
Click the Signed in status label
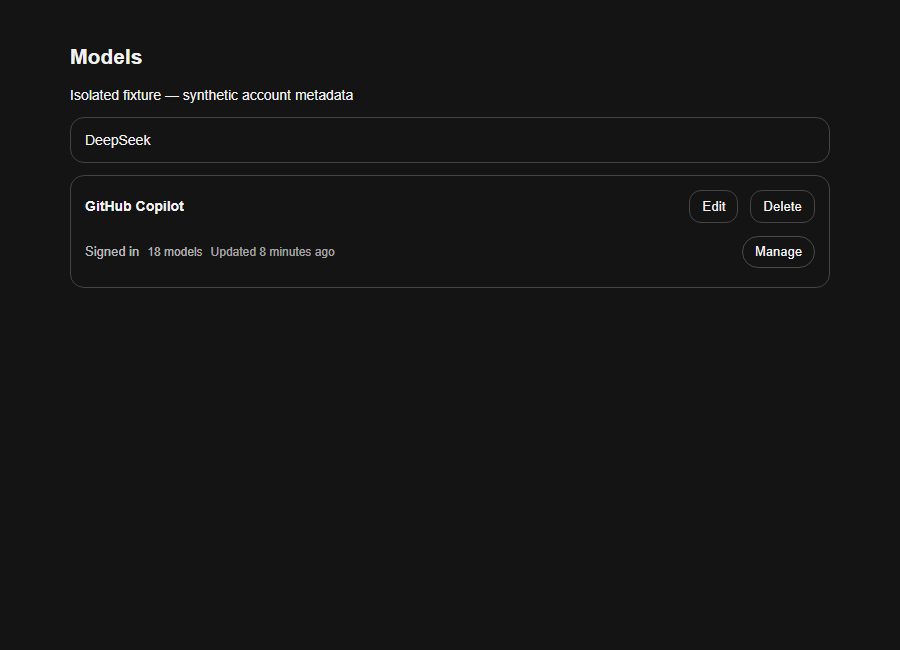click(x=112, y=252)
